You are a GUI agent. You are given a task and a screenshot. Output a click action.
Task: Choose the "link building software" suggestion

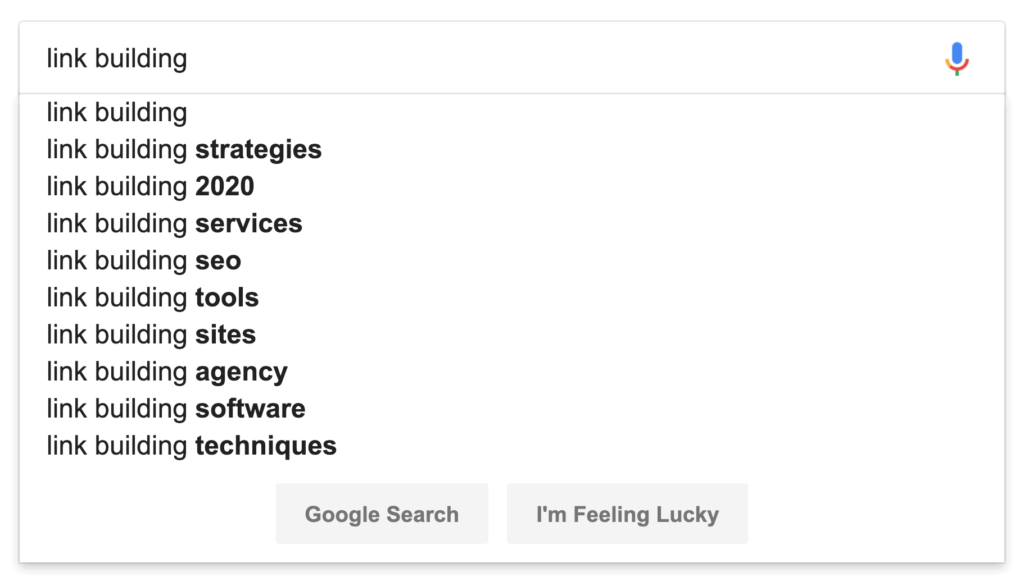[x=176, y=409]
